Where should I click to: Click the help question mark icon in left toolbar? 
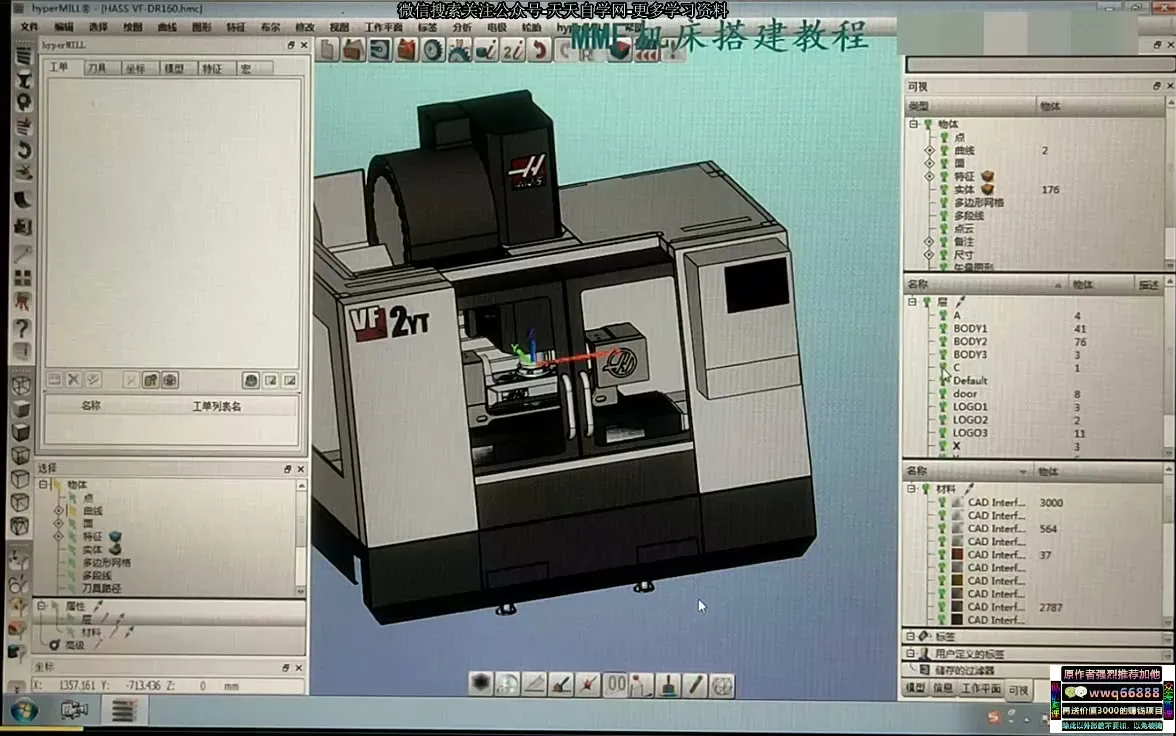point(22,328)
